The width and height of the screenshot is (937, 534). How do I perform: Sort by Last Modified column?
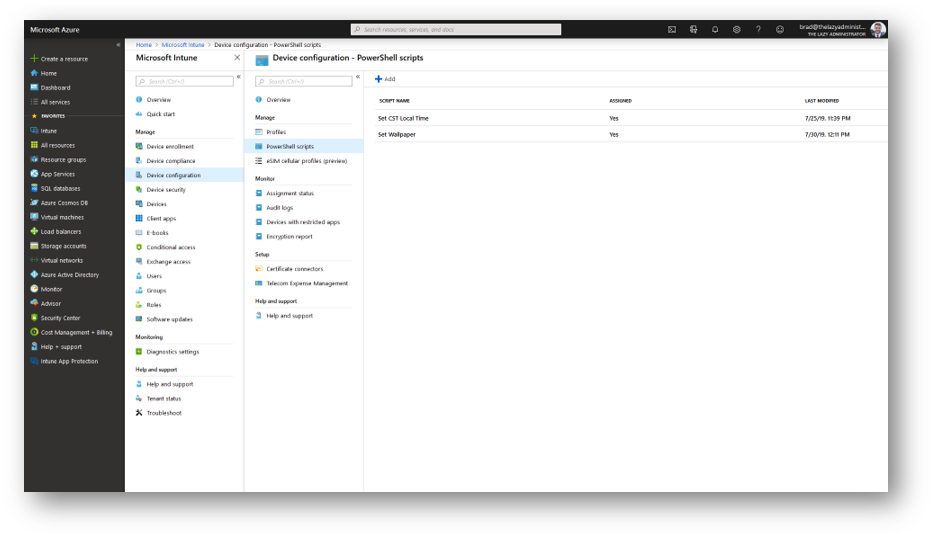[822, 101]
